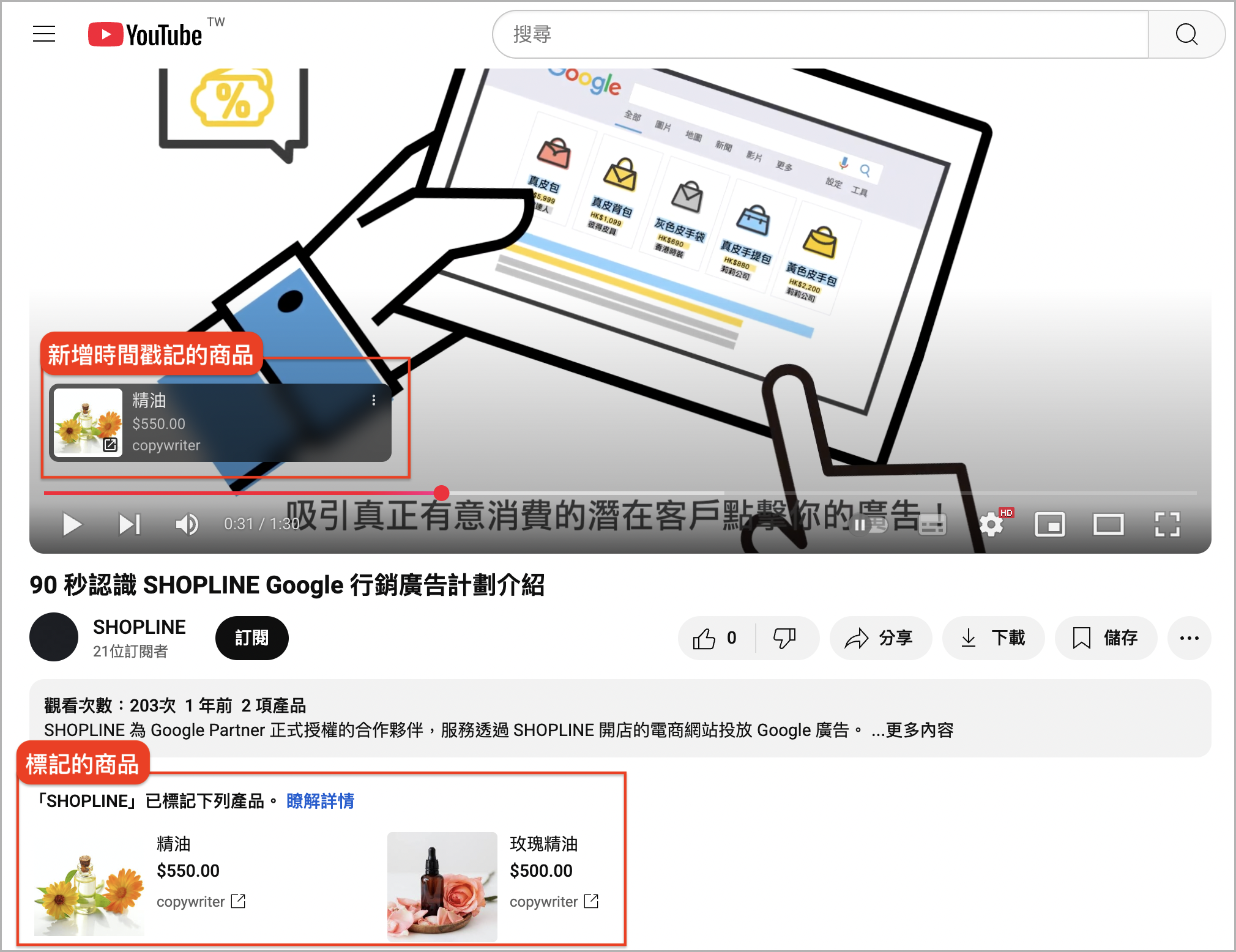The width and height of the screenshot is (1236, 952).
Task: Skip to the next video
Action: (x=130, y=524)
